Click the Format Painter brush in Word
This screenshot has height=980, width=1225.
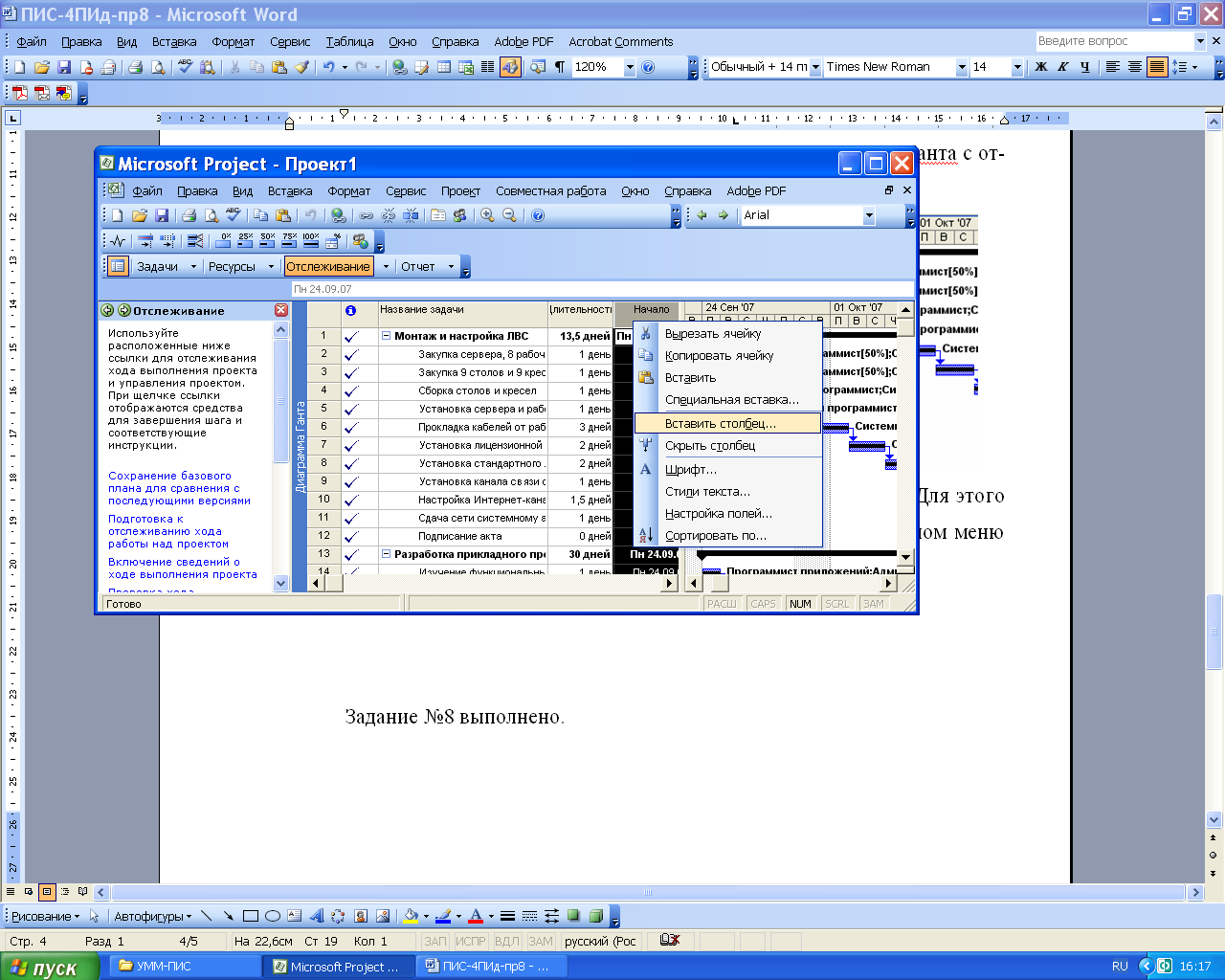point(301,67)
